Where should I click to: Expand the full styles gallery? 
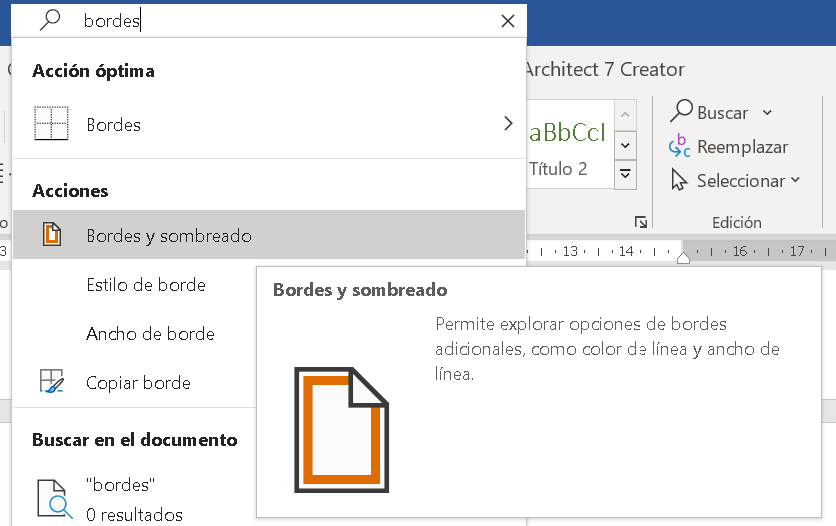point(625,174)
